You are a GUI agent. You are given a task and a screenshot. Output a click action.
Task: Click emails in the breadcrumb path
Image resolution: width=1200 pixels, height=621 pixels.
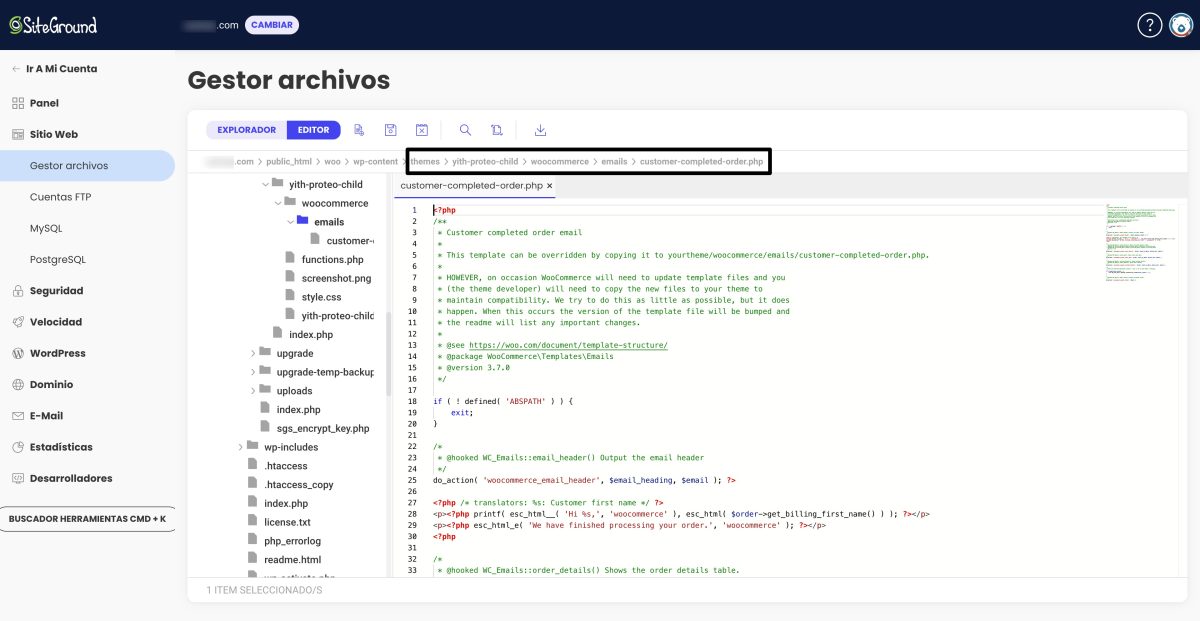[614, 161]
